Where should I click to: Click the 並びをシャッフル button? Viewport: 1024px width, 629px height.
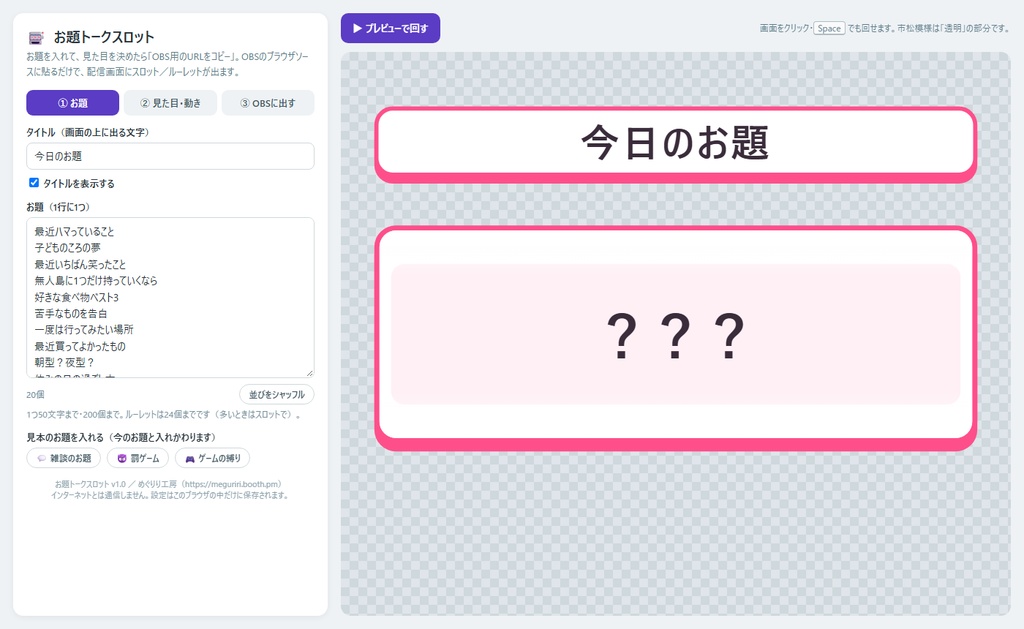click(277, 394)
